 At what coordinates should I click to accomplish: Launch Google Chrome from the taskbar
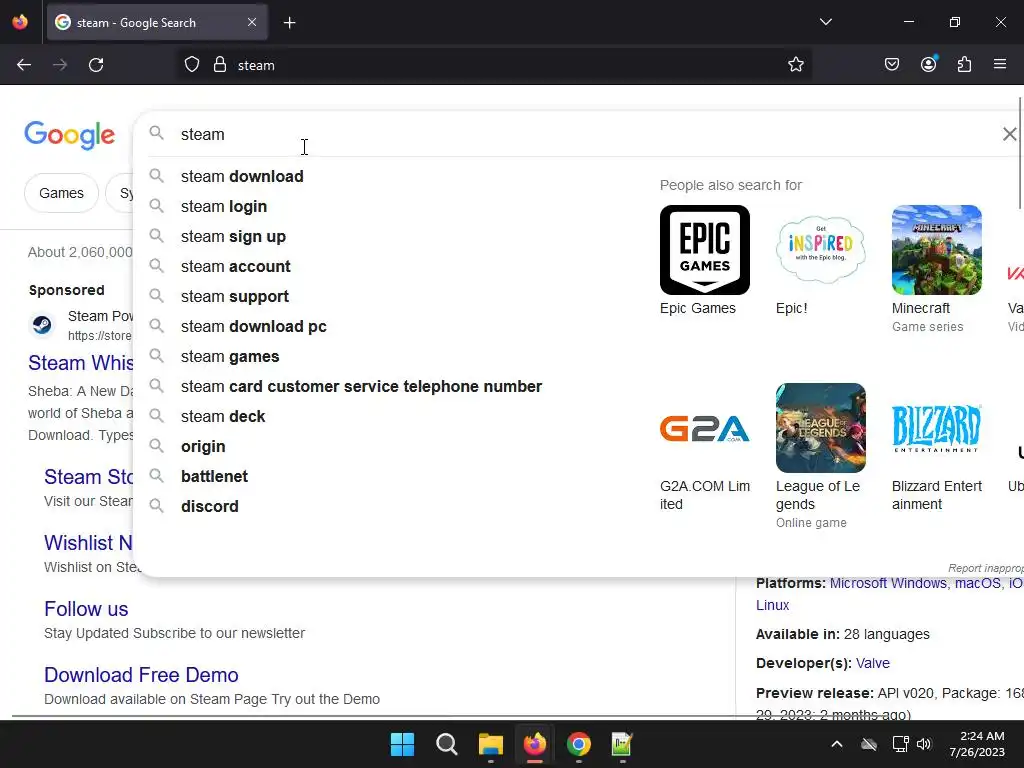pyautogui.click(x=579, y=744)
